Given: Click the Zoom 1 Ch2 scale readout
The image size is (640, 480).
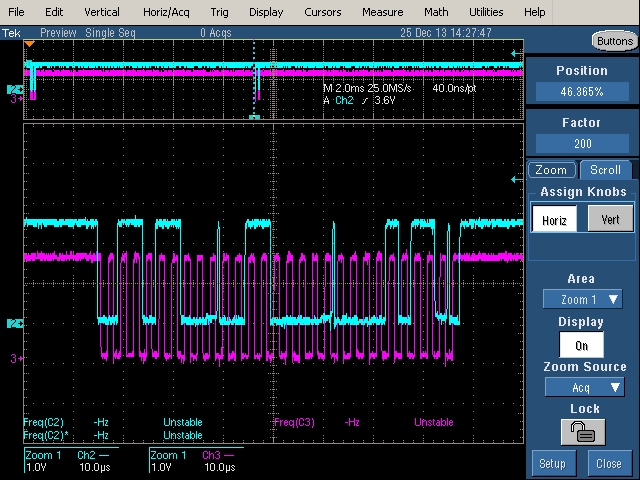Looking at the screenshot, I should 71,461.
